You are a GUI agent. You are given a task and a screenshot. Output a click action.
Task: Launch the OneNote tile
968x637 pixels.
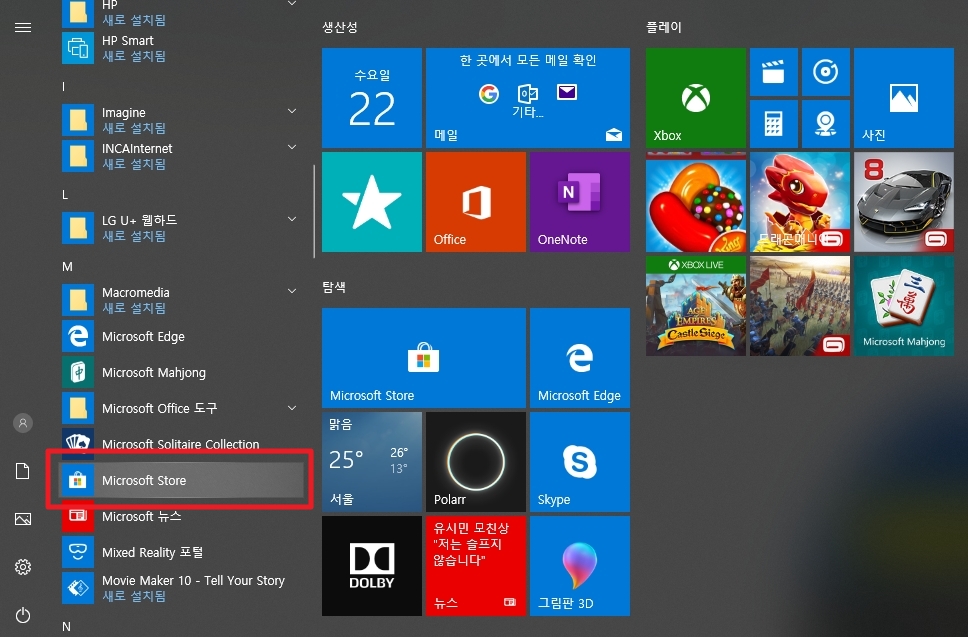click(x=580, y=202)
